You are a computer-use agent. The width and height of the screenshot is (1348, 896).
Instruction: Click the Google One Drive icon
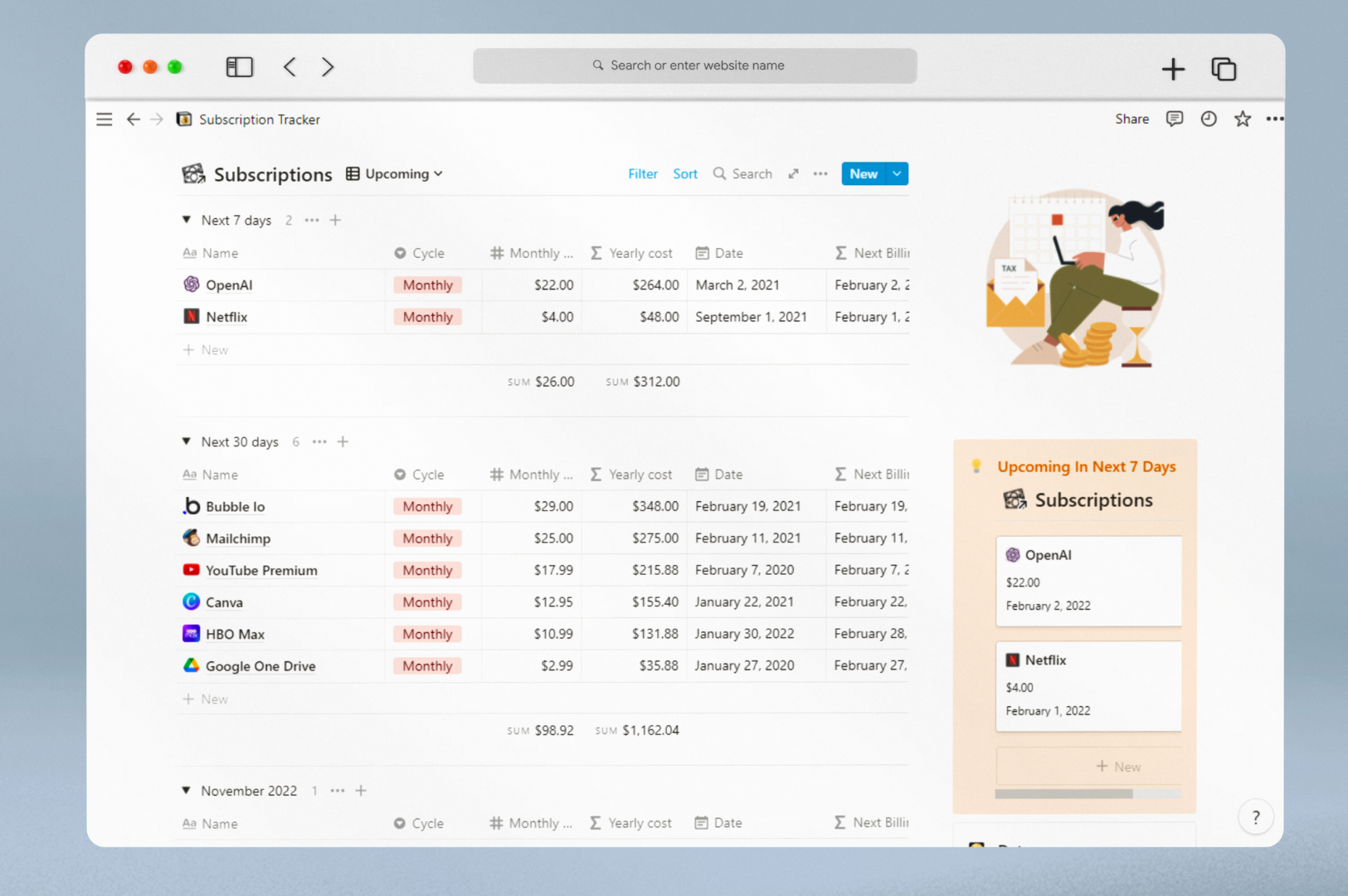click(x=191, y=665)
